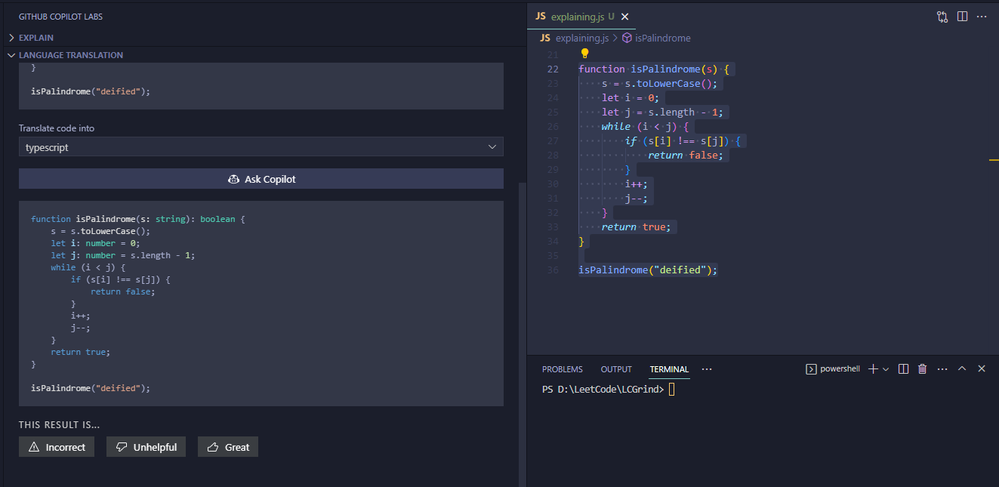This screenshot has height=487, width=999.
Task: Click the Ask Copilot button
Action: [261, 179]
